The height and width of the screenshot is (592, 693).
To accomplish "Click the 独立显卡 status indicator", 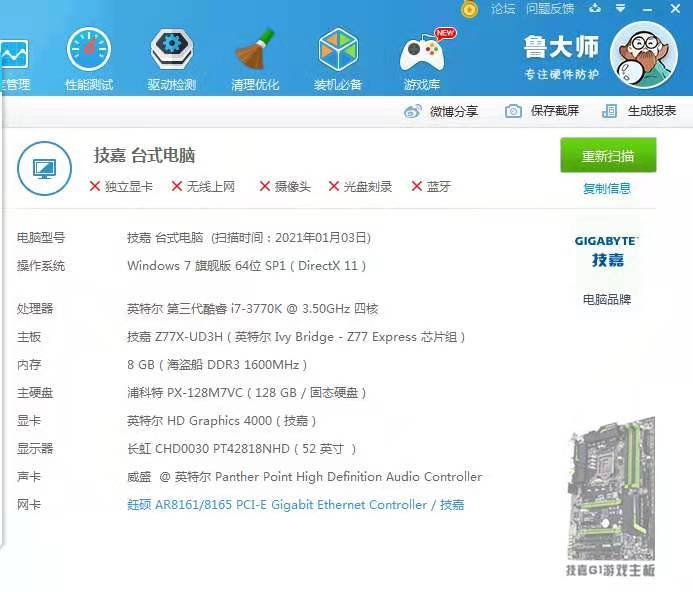I will tap(121, 187).
